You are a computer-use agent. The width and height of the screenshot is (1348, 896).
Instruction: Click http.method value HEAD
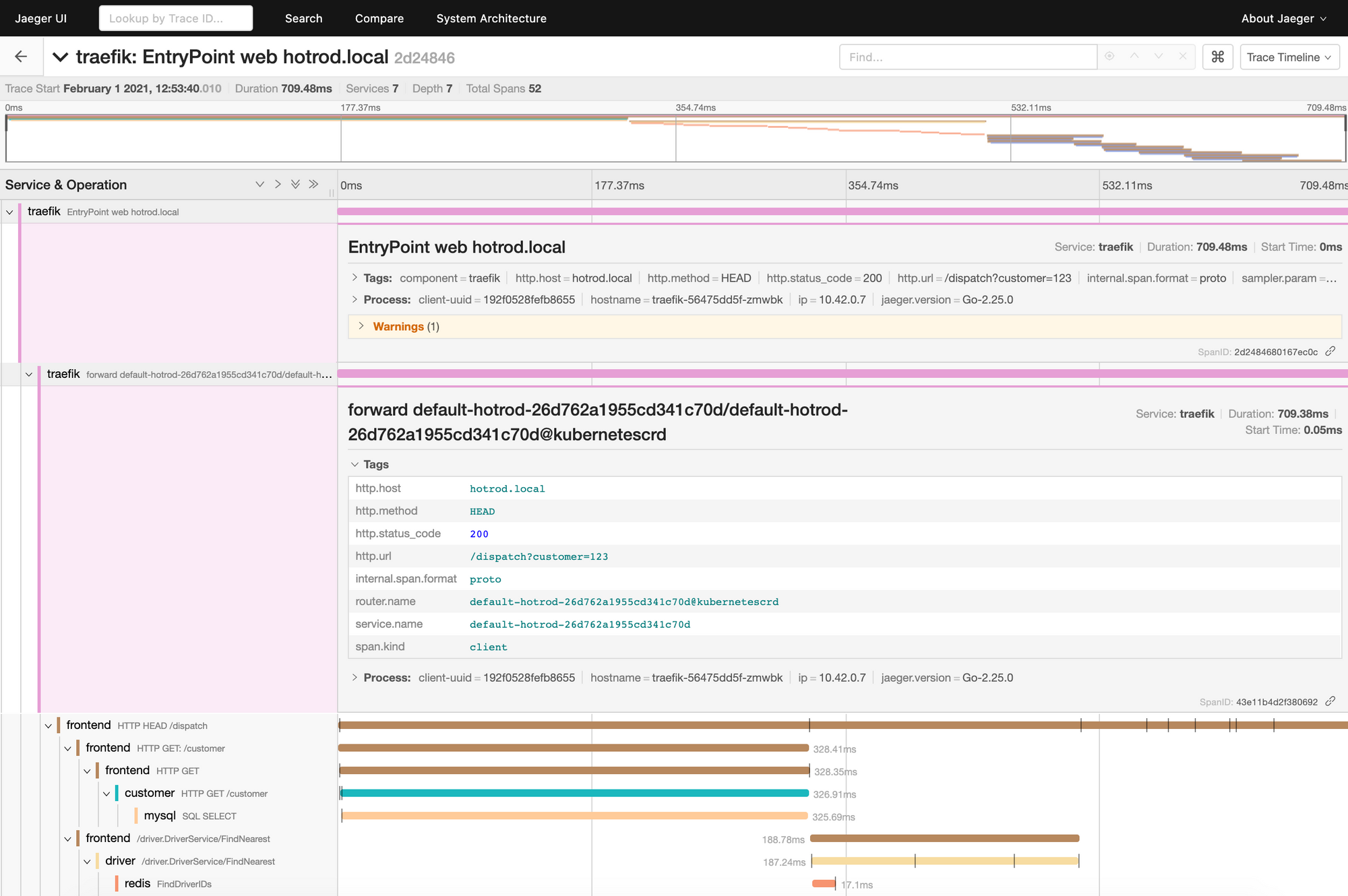click(x=483, y=511)
